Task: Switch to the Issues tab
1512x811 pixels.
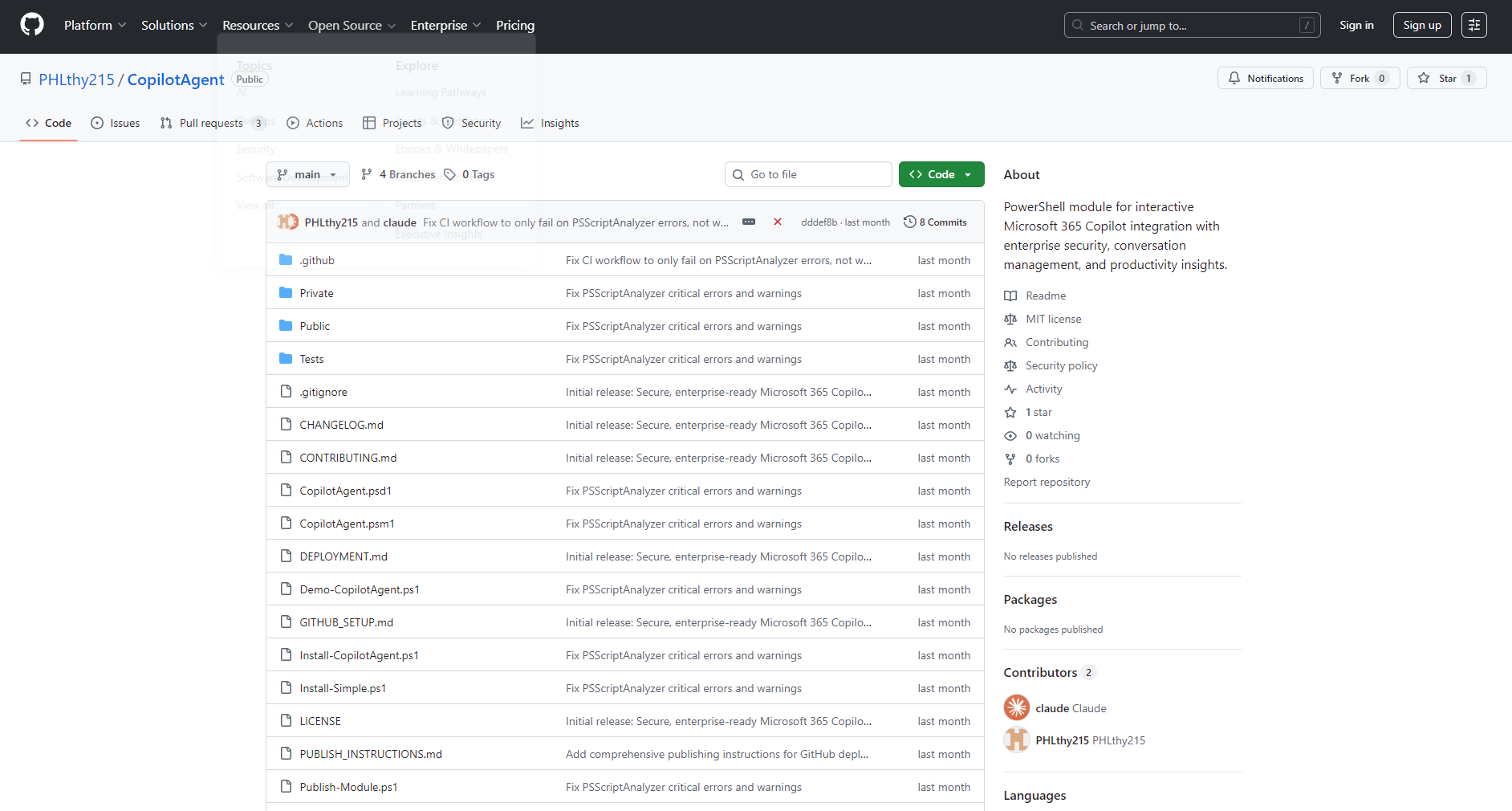Action: (x=116, y=123)
